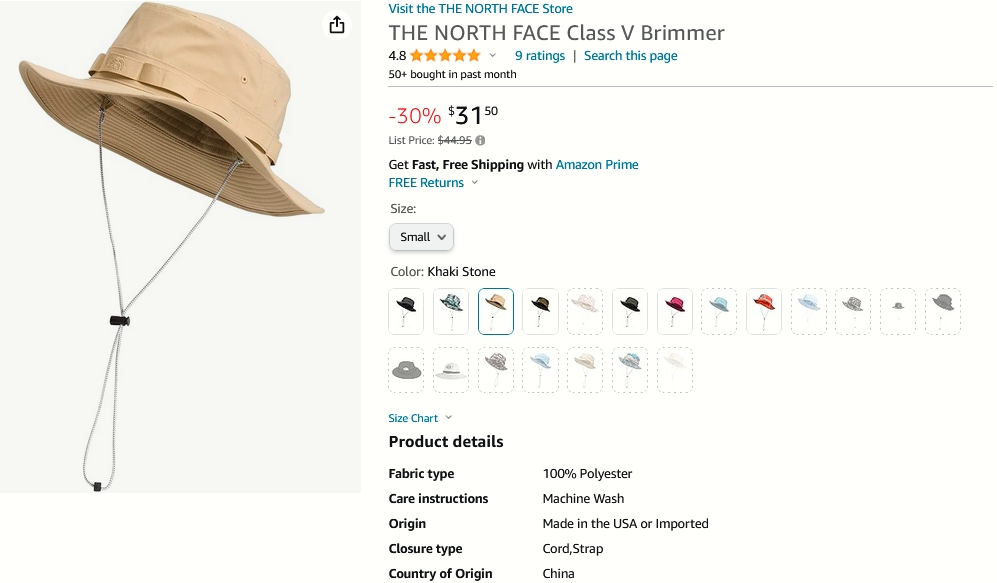997x583 pixels.
Task: Open the 9 ratings link
Action: [x=540, y=56]
